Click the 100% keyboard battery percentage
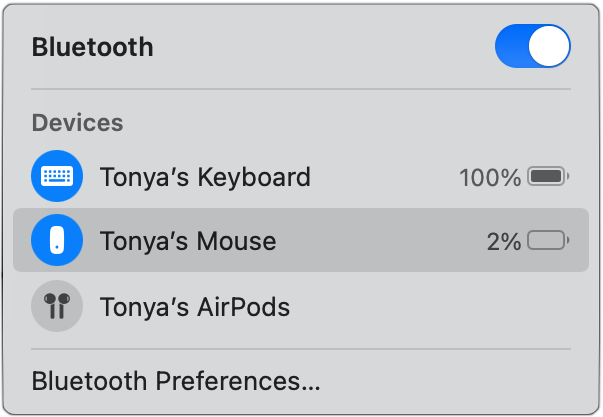 (490, 178)
